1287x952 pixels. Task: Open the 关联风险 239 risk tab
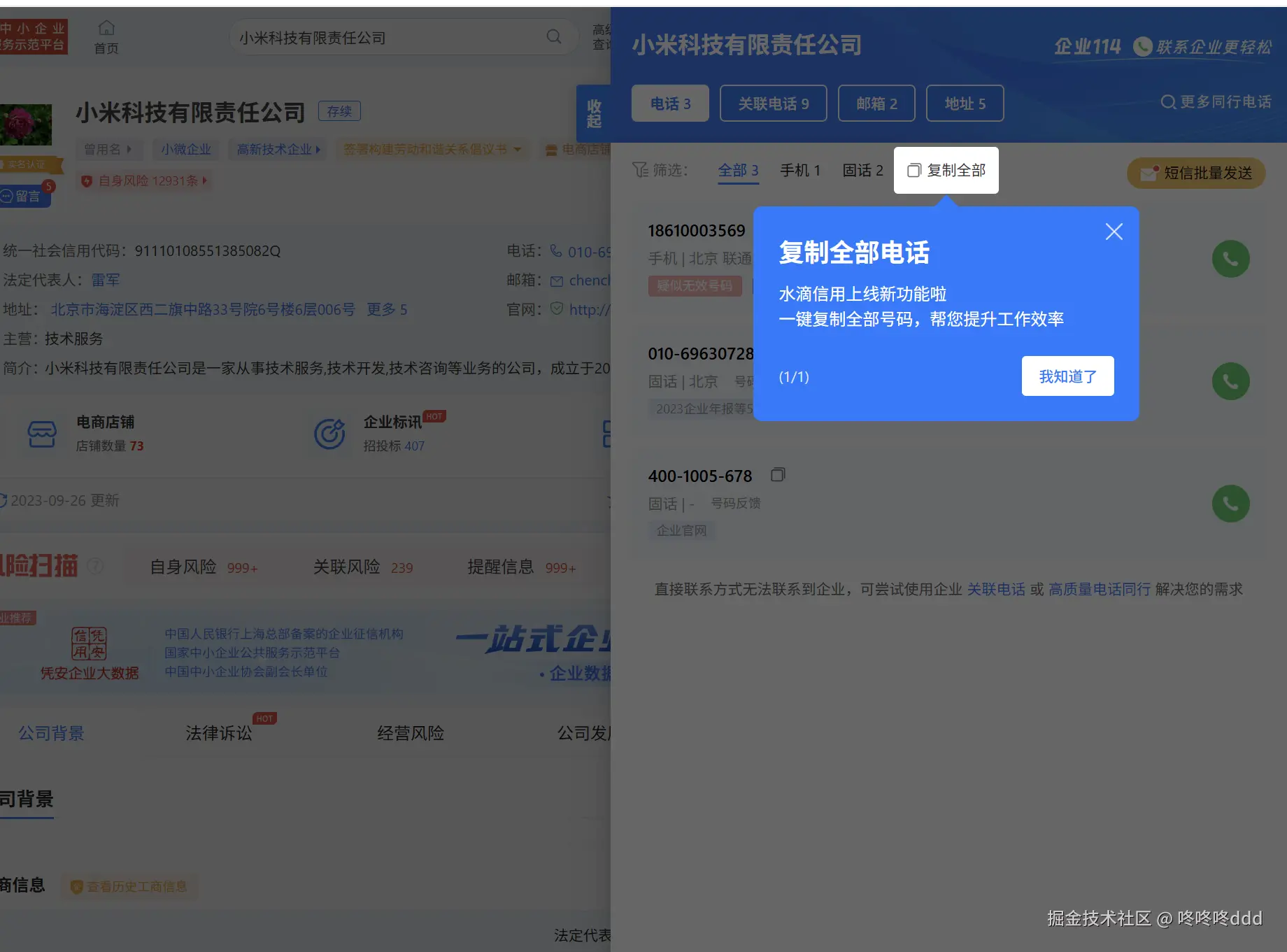click(x=363, y=567)
